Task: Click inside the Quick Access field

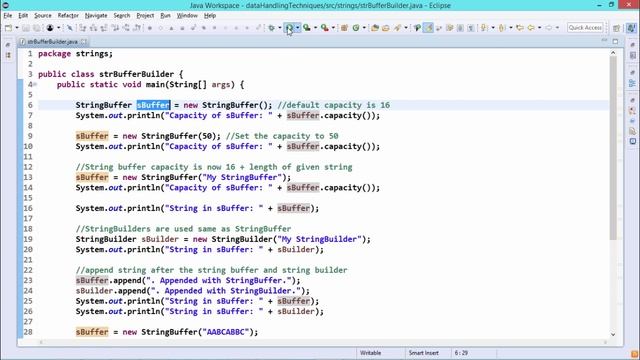Action: (x=585, y=28)
